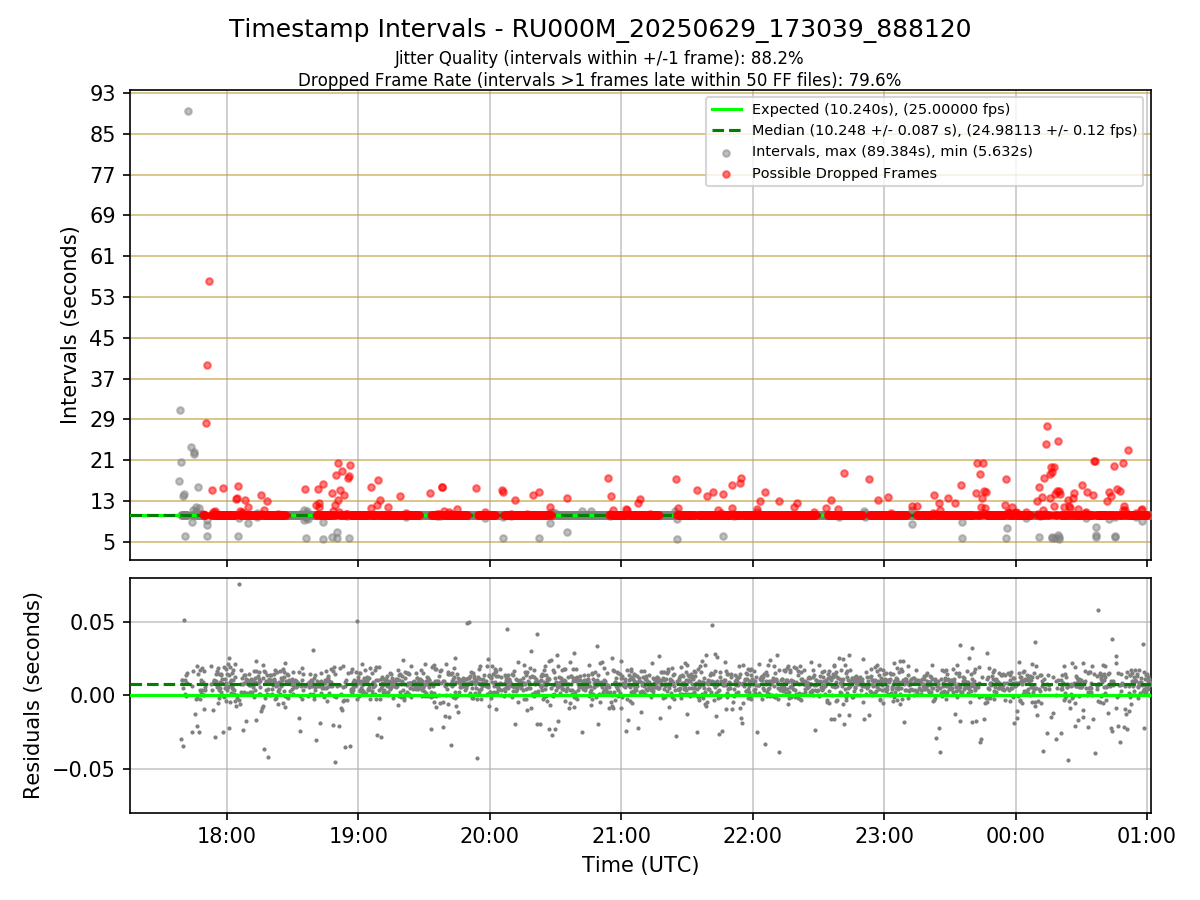The height and width of the screenshot is (900, 1200).
Task: Click the plot title "Timestamp Intervals - RU000M_20250629_173039_888120"
Action: (x=600, y=29)
